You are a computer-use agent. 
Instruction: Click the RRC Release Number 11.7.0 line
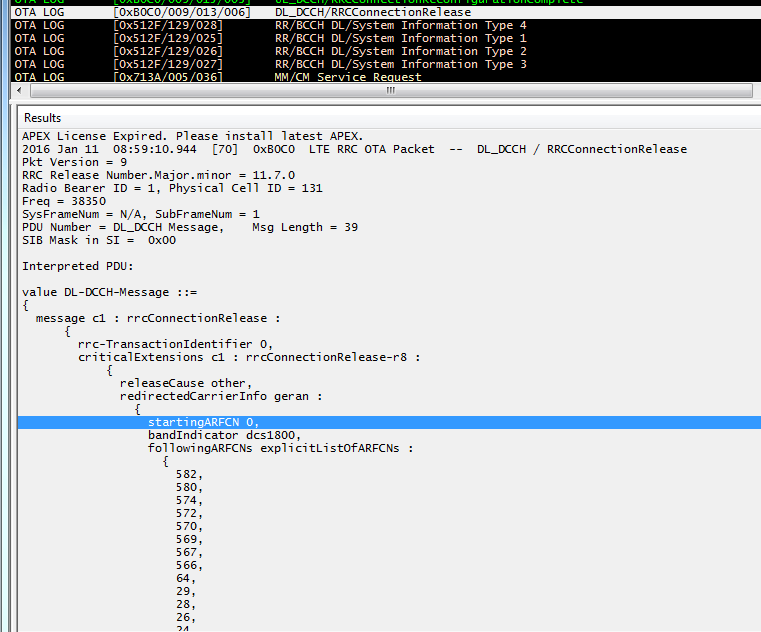[x=158, y=175]
